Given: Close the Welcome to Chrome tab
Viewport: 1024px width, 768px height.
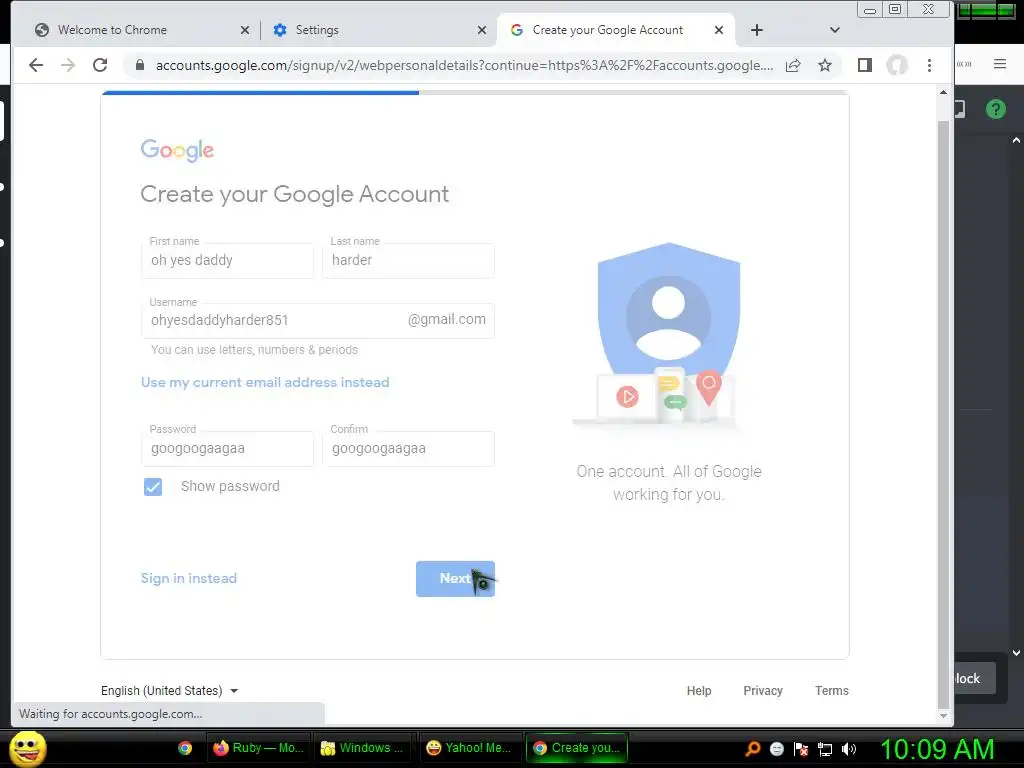Looking at the screenshot, I should point(245,30).
